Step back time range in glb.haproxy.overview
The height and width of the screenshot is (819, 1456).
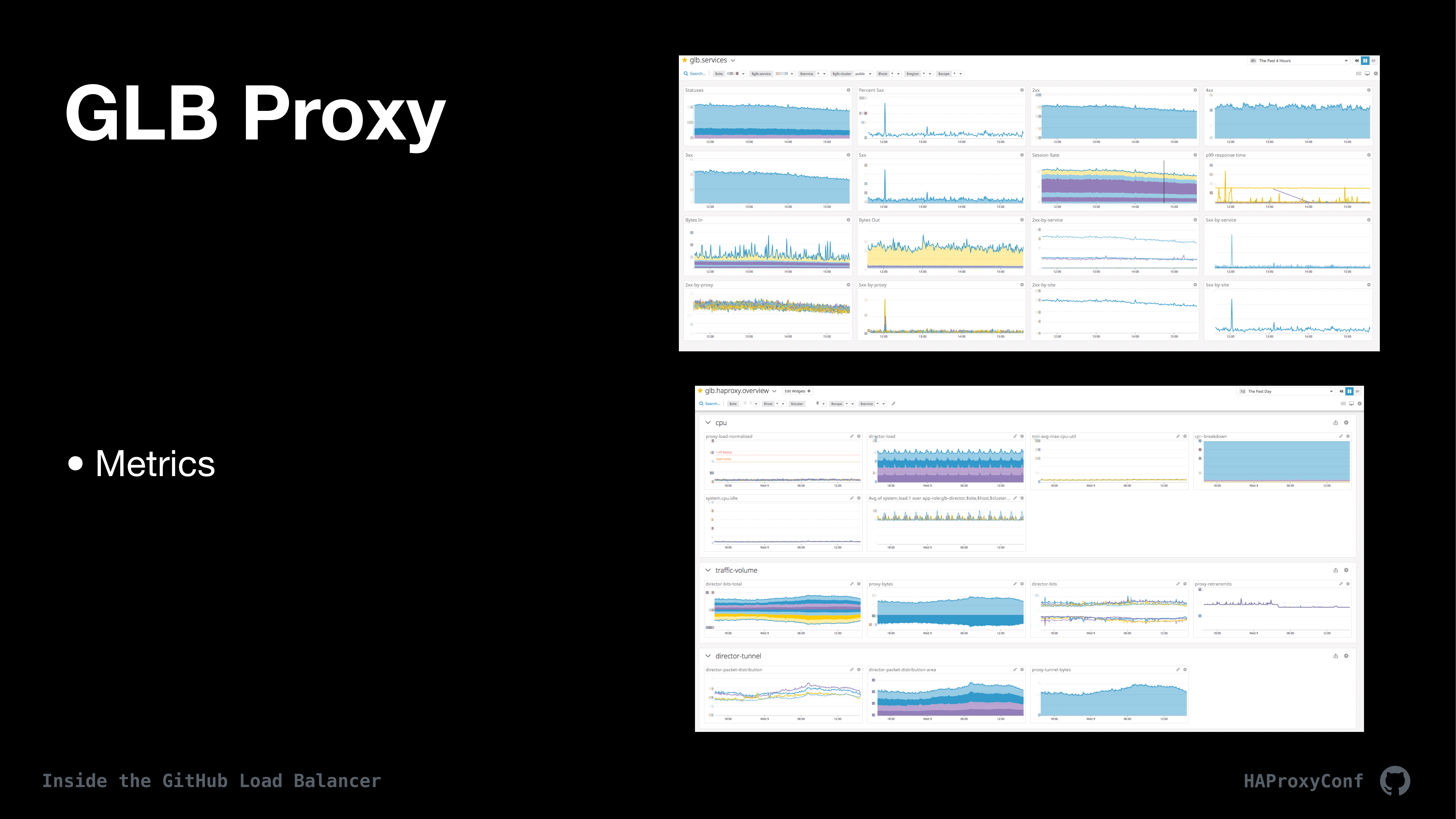[1341, 391]
